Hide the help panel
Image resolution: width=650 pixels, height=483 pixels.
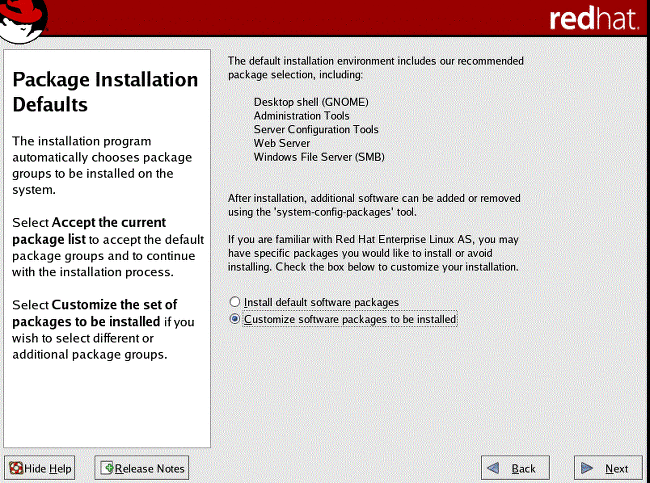click(x=40, y=468)
